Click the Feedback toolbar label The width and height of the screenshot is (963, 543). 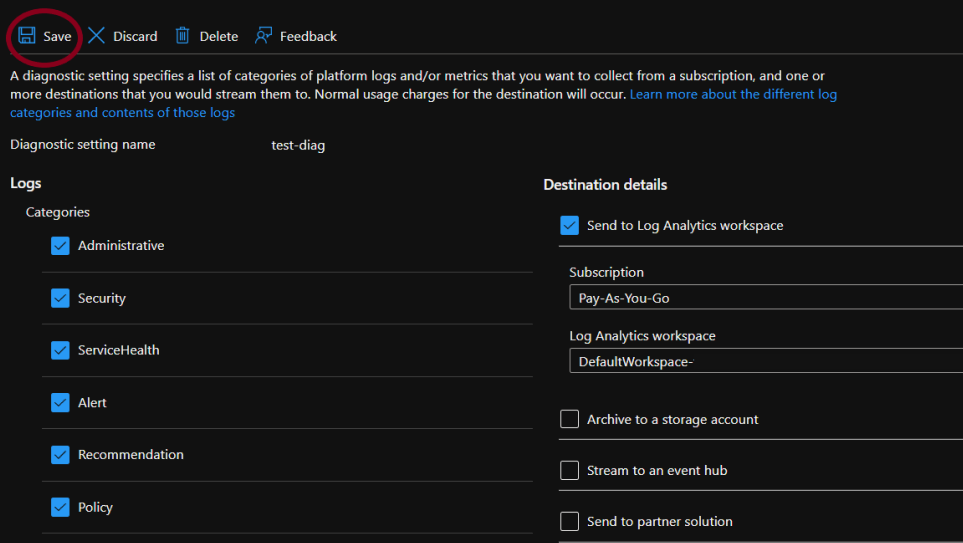(x=308, y=36)
